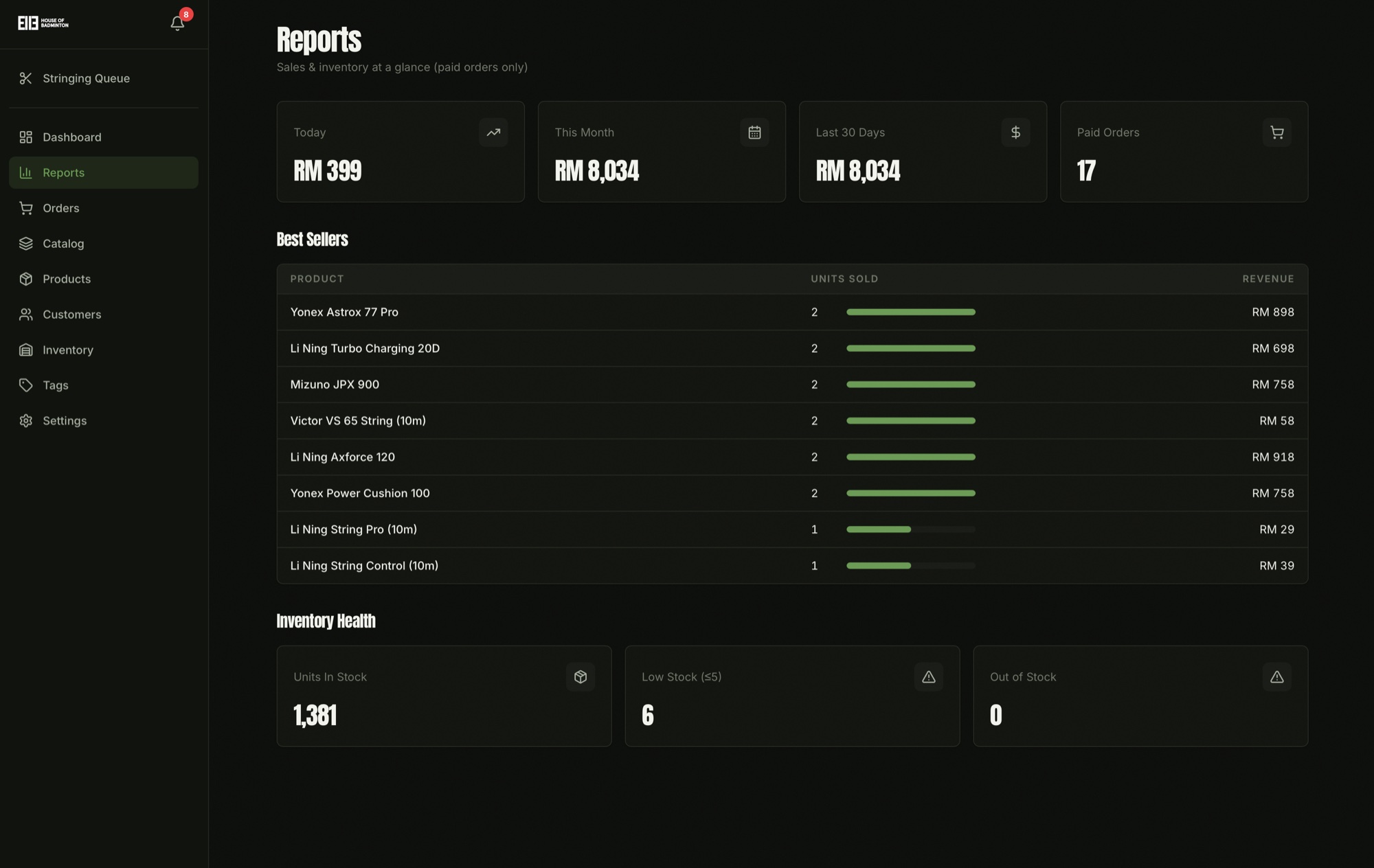Click the Products box icon
The image size is (1374, 868).
click(26, 279)
